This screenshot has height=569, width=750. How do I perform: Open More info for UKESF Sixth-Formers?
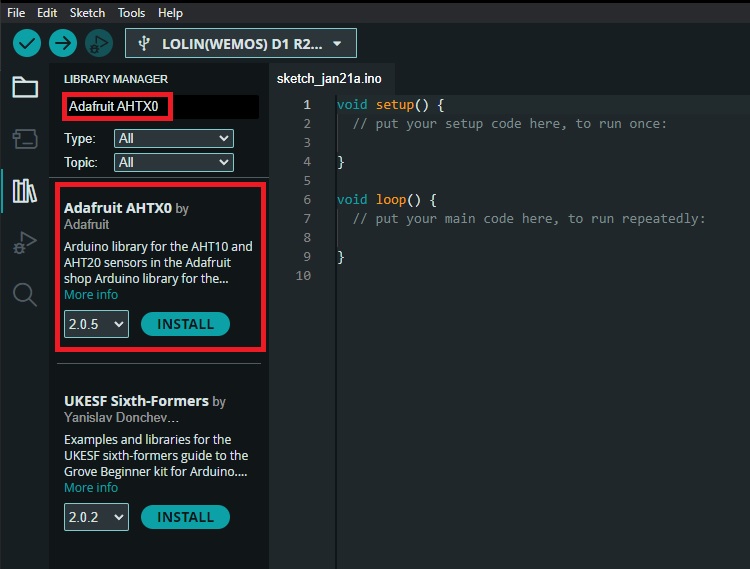91,488
